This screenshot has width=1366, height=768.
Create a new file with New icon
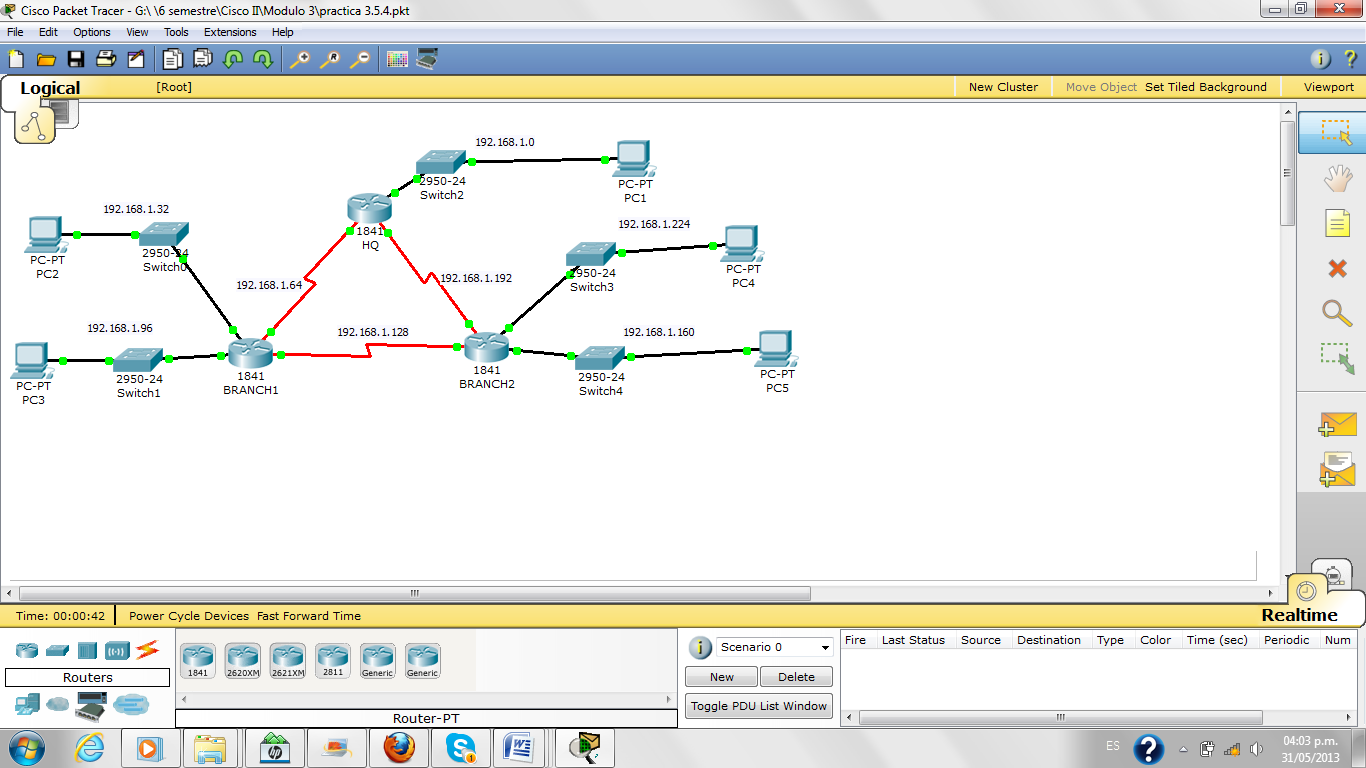click(x=16, y=59)
